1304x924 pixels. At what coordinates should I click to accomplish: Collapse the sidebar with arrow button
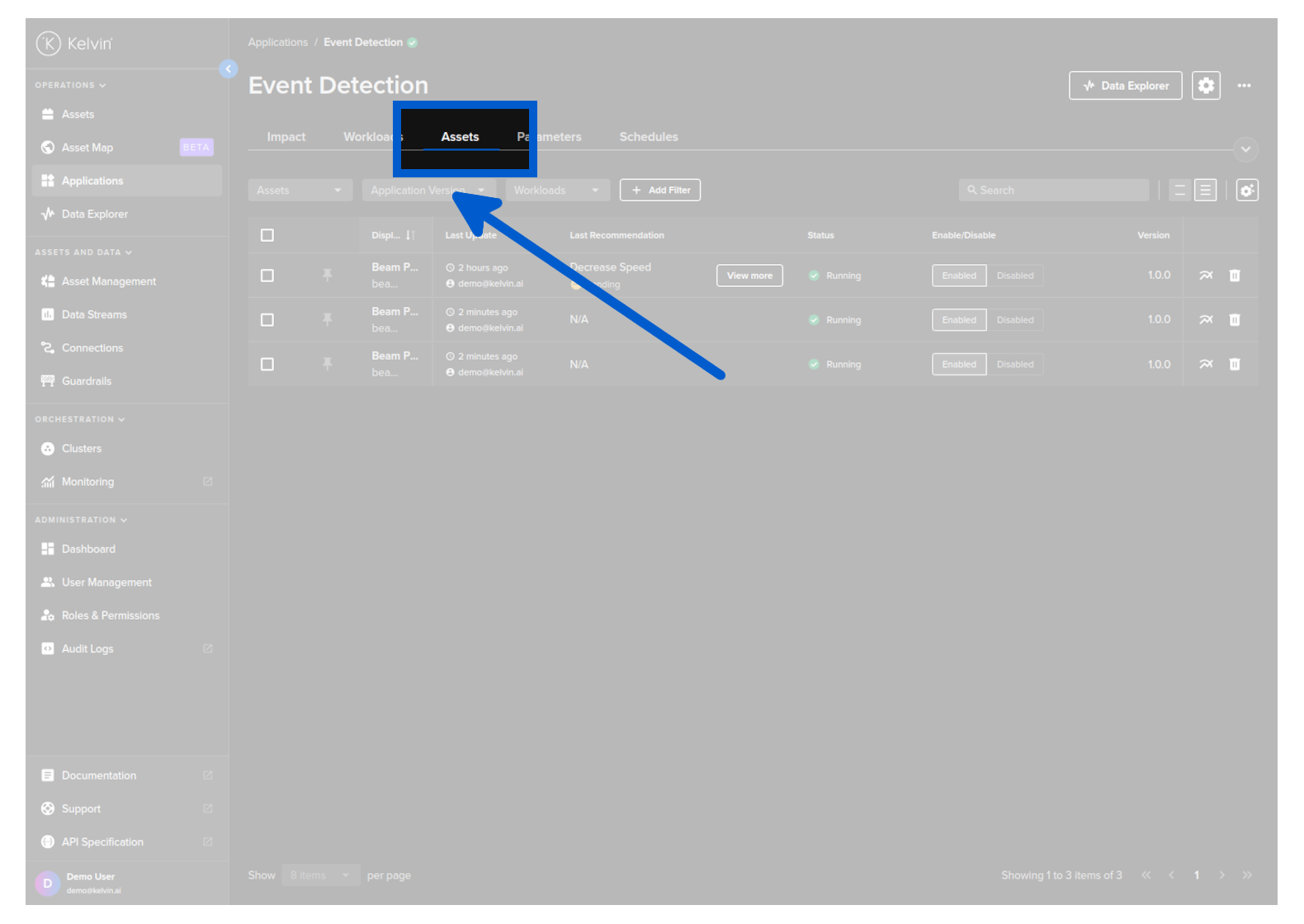229,69
